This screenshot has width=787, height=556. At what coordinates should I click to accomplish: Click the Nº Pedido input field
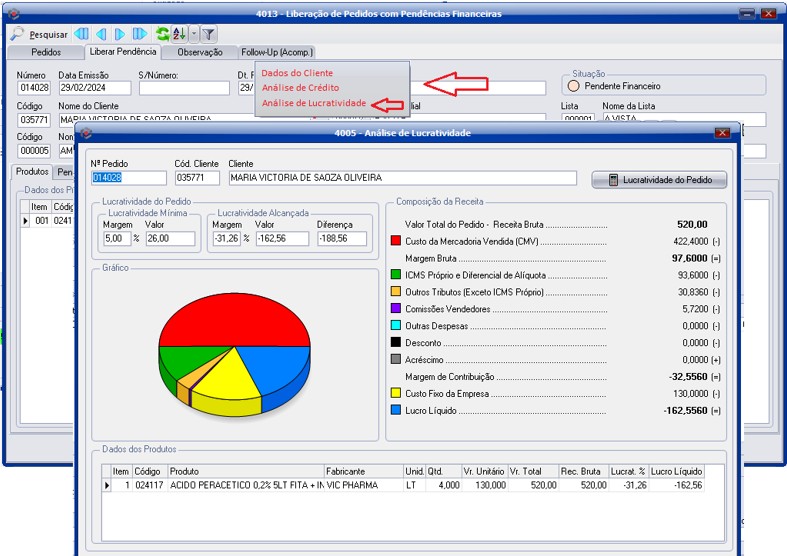129,178
